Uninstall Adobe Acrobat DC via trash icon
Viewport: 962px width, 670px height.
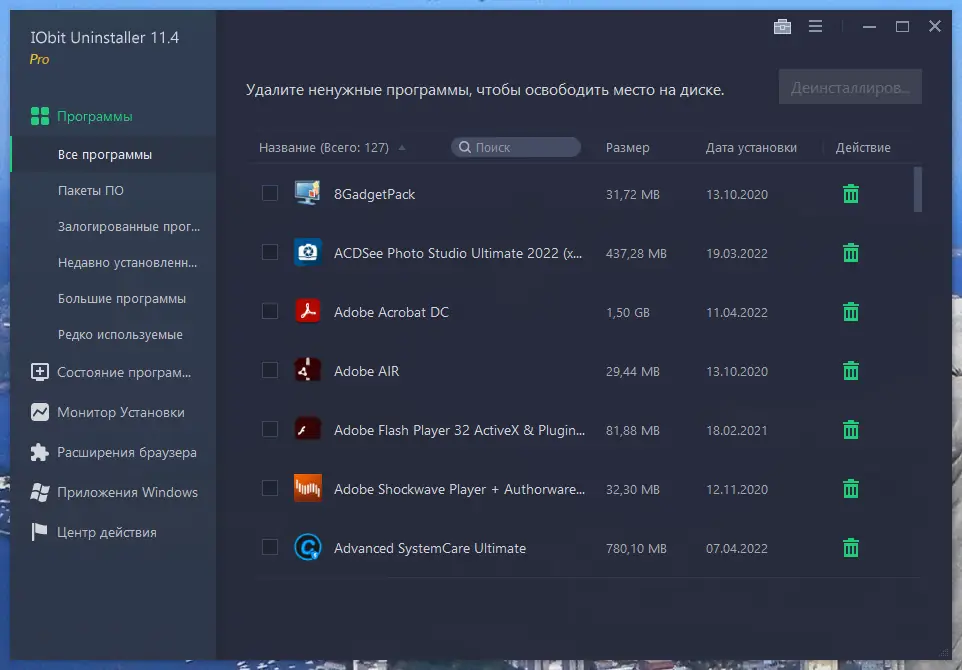point(850,312)
